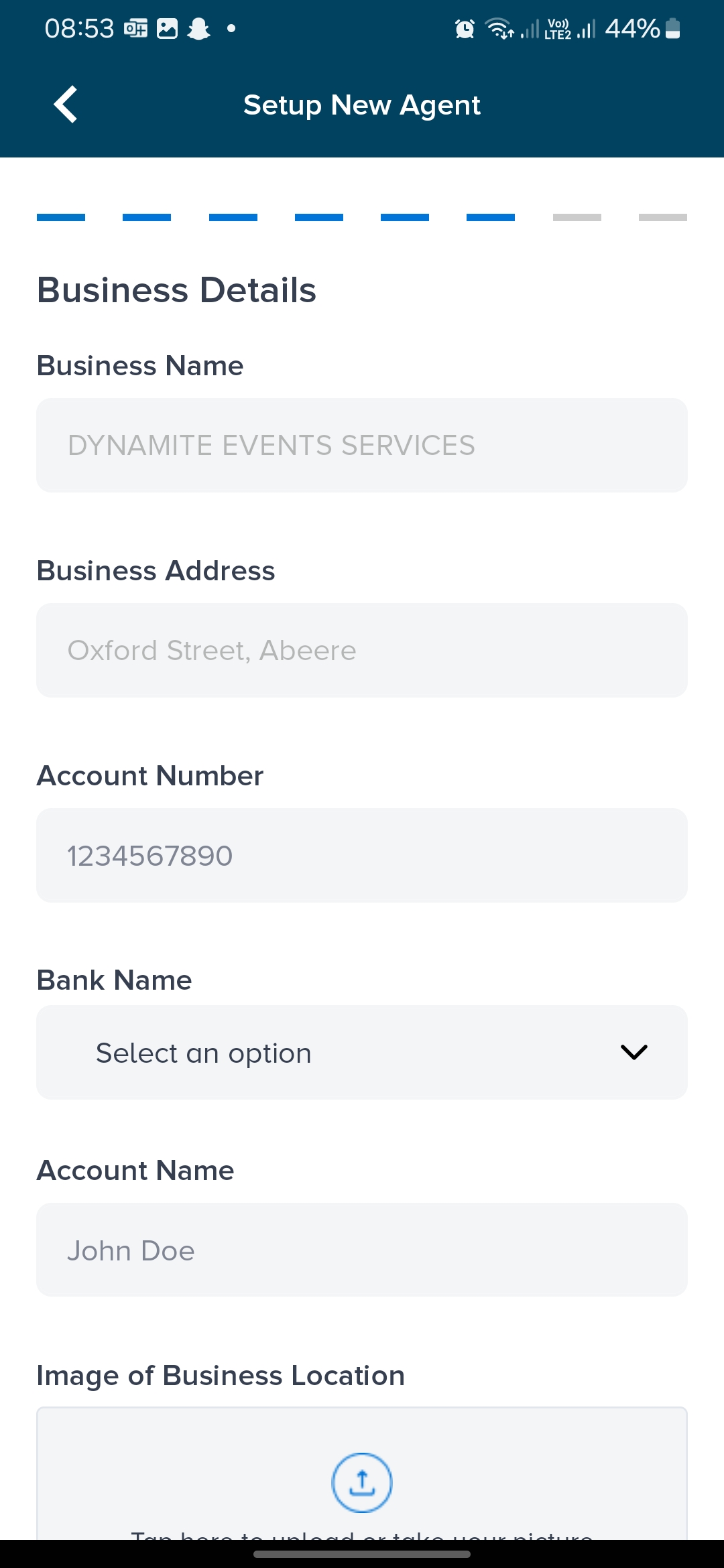Tap the gallery image notification icon
This screenshot has width=724, height=1568.
click(x=167, y=29)
